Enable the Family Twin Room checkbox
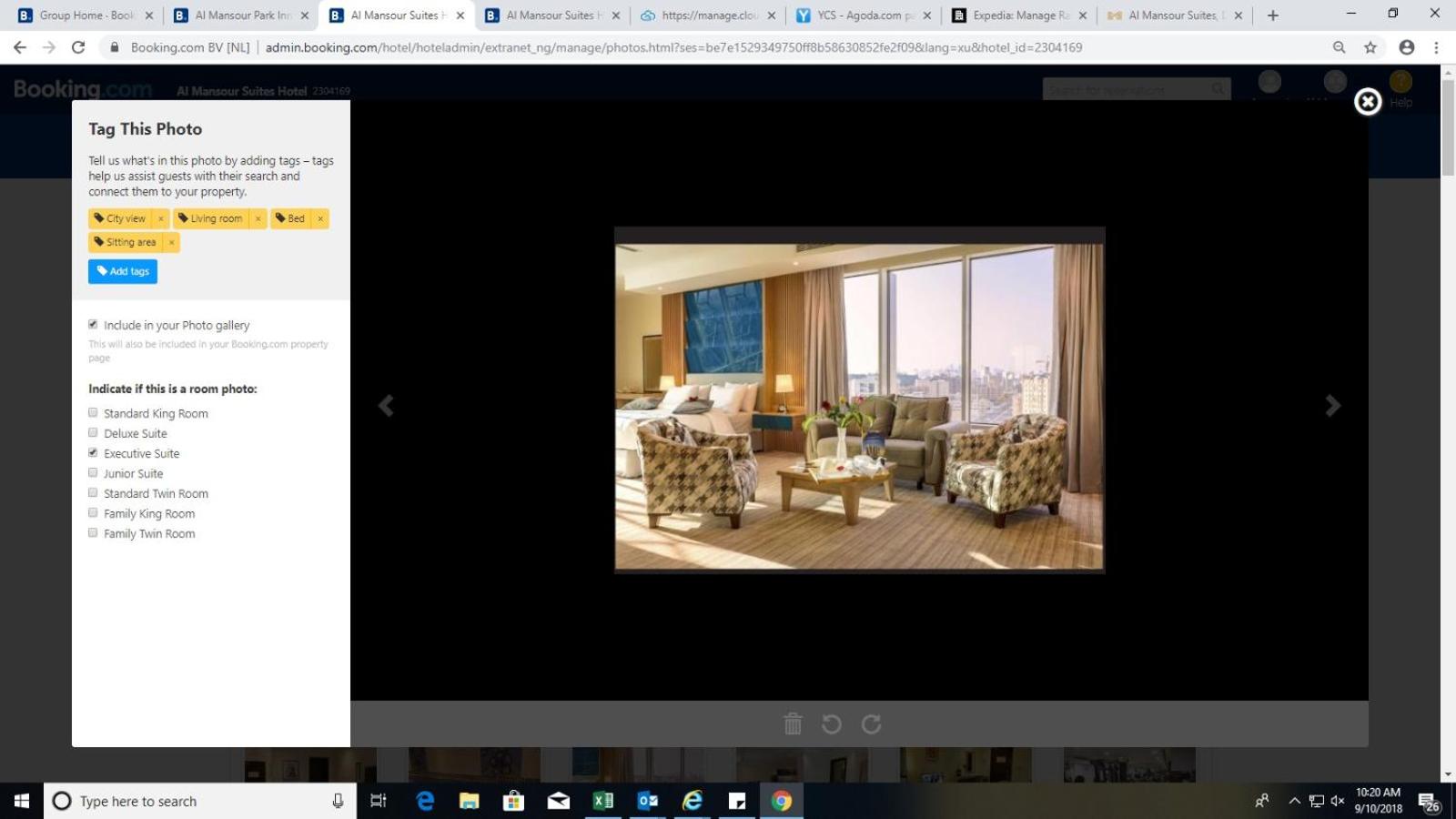 tap(93, 533)
